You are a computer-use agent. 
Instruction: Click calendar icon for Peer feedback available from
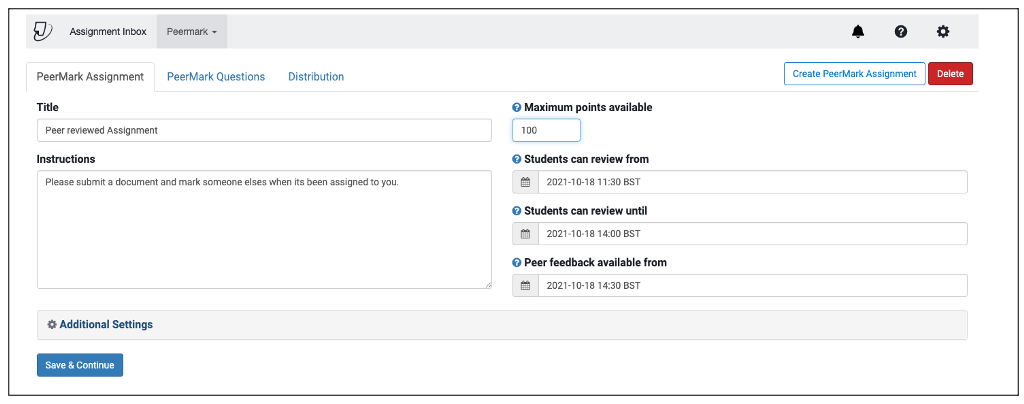(526, 286)
